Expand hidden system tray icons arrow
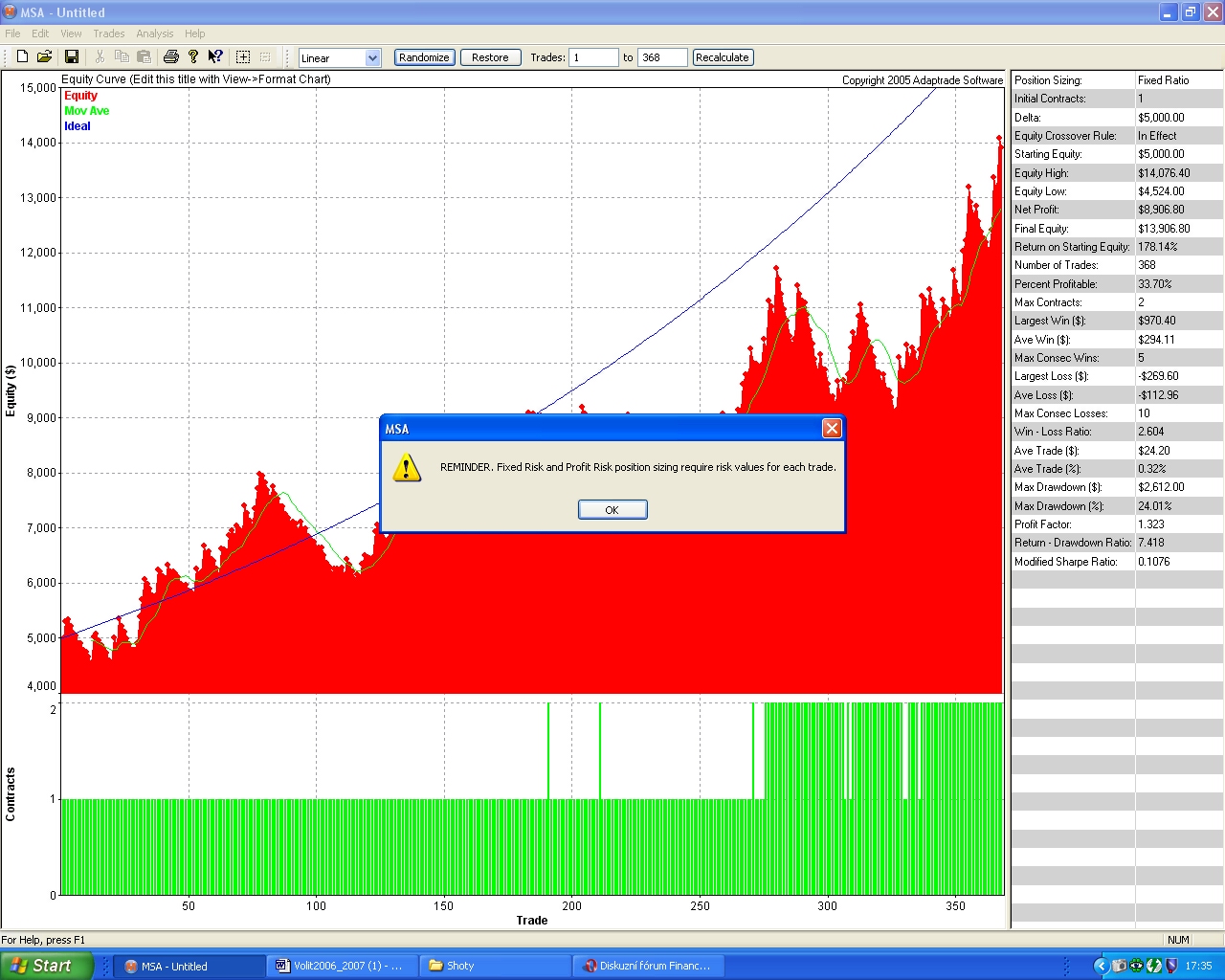Screen dimensions: 1225x980 (1101, 966)
